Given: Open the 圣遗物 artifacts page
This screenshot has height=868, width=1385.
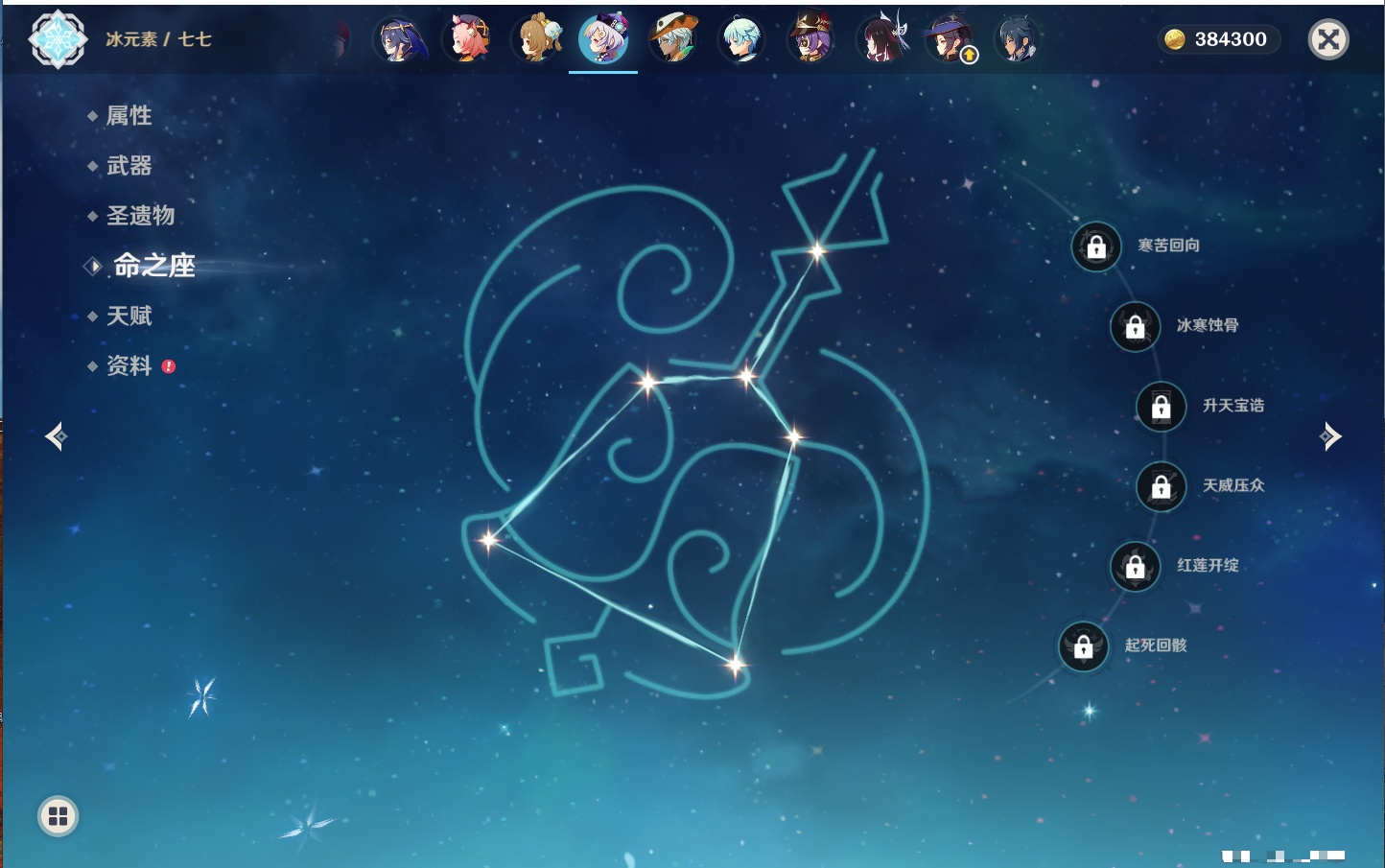Looking at the screenshot, I should [x=140, y=216].
